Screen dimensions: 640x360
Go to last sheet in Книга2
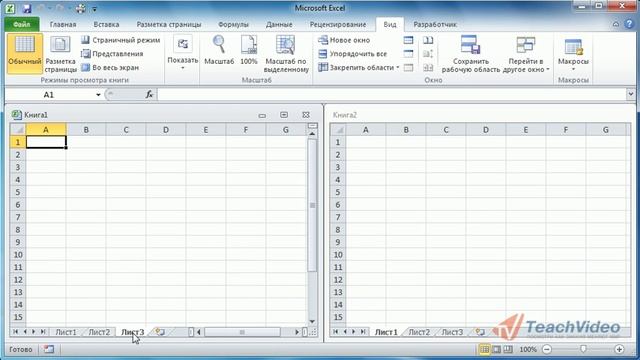362,332
